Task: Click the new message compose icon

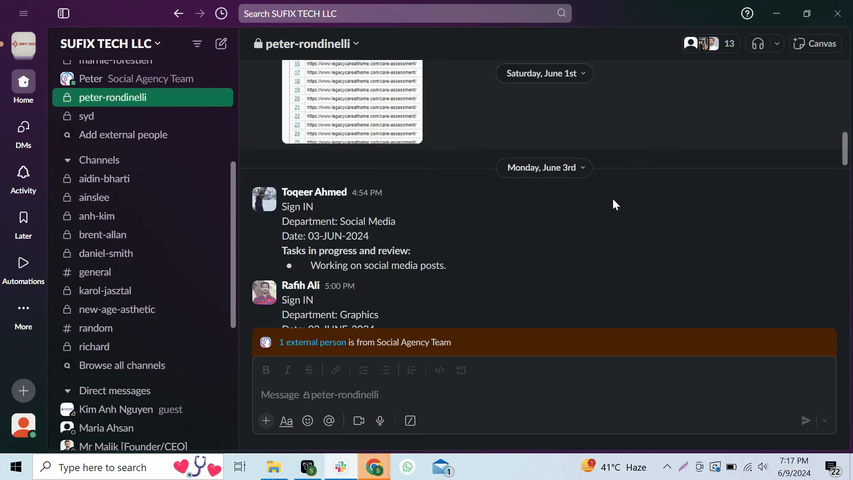Action: pos(221,44)
